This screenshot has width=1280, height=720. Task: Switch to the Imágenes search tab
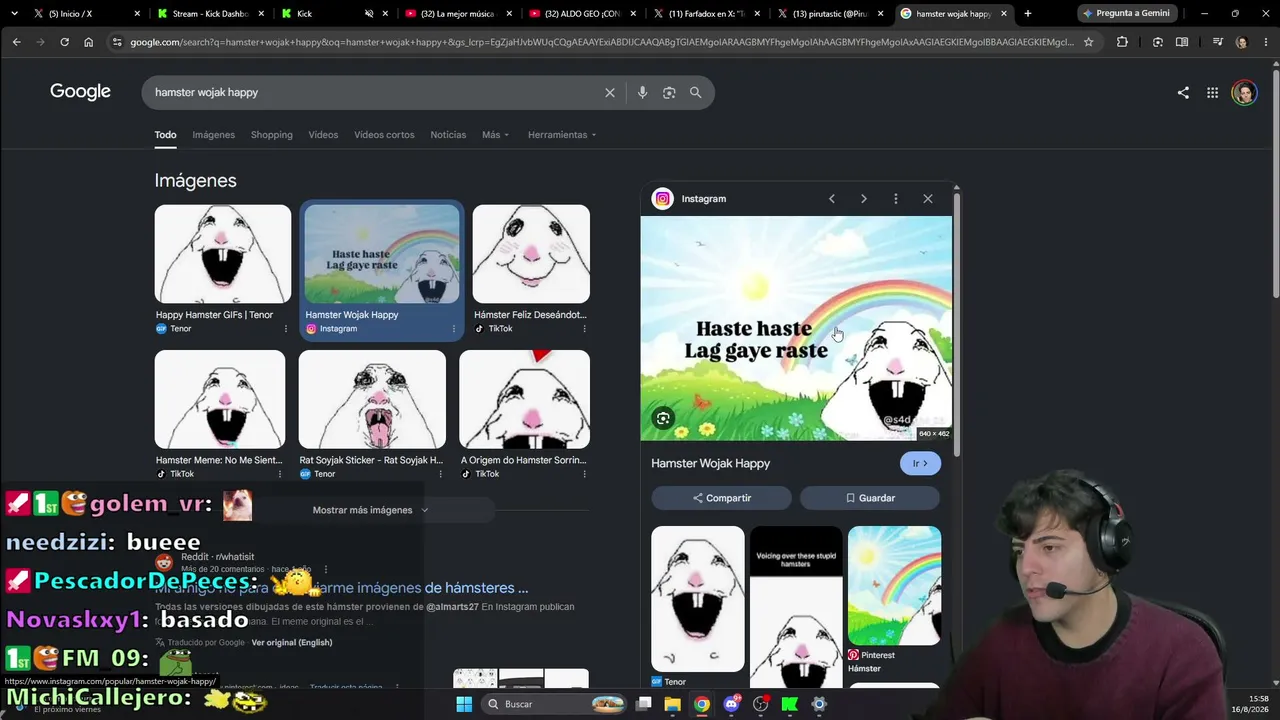pos(214,135)
